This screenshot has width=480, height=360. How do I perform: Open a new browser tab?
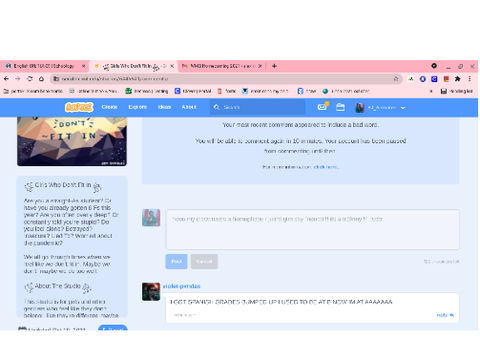tap(274, 66)
